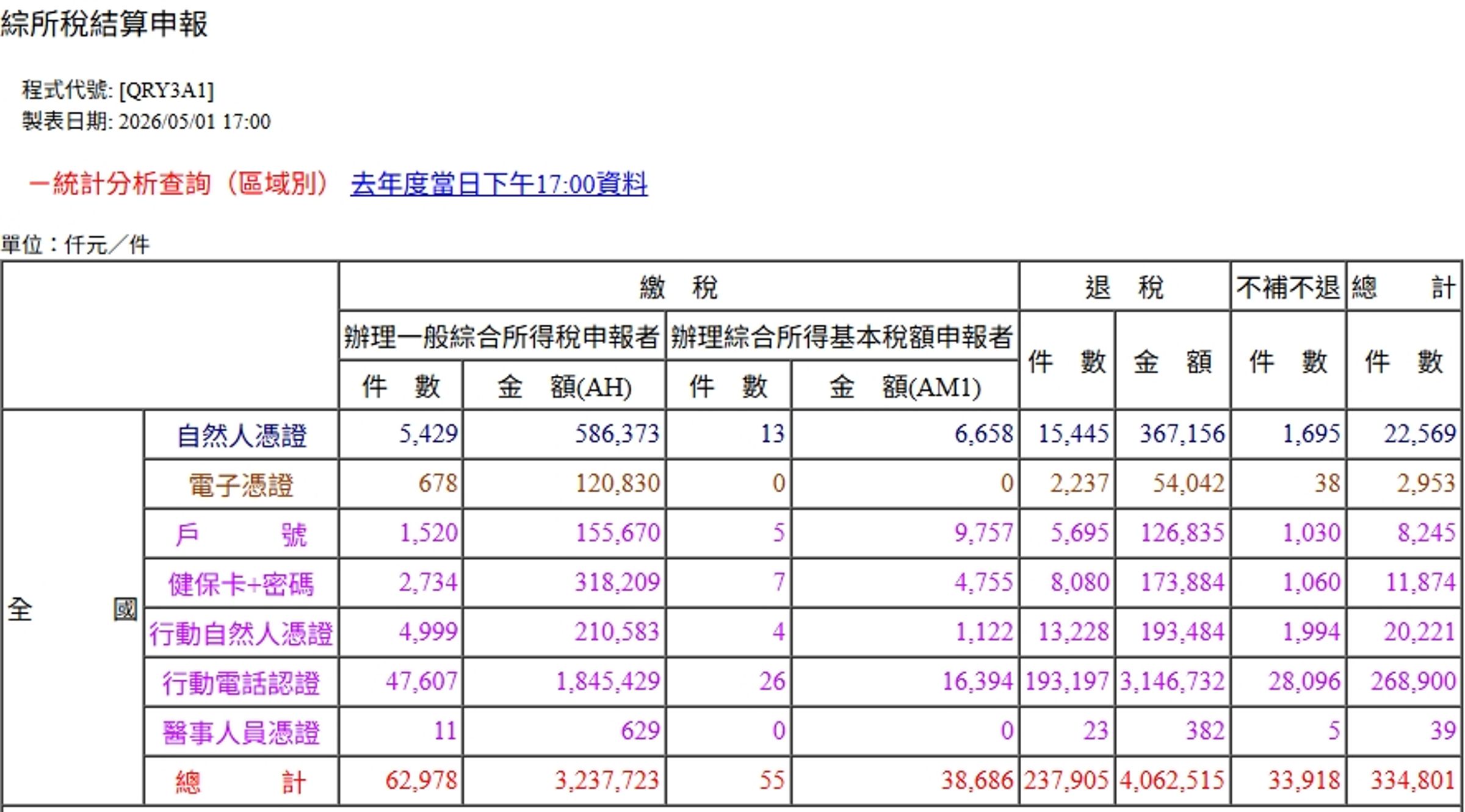Click value 268,900 in 行動電話認證 row
This screenshot has width=1465, height=812.
pos(1413,681)
